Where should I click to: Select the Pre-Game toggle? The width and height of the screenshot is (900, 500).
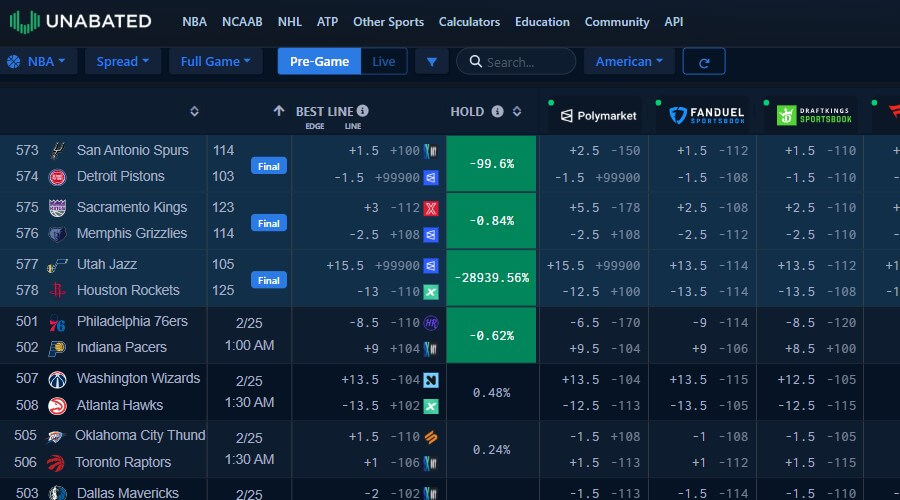click(x=319, y=61)
